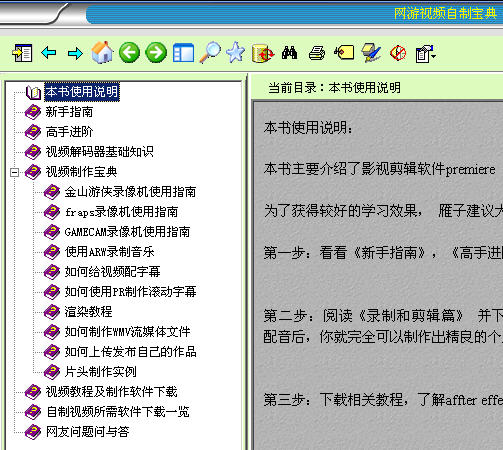Click the red prohibited circle icon
The image size is (503, 450).
point(398,53)
